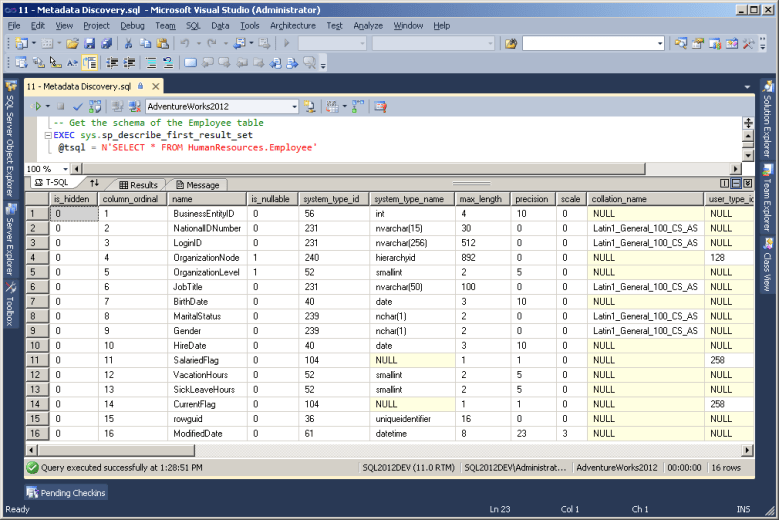Click the Change Connection icon beside the database box
This screenshot has height=520, width=779.
[310, 106]
